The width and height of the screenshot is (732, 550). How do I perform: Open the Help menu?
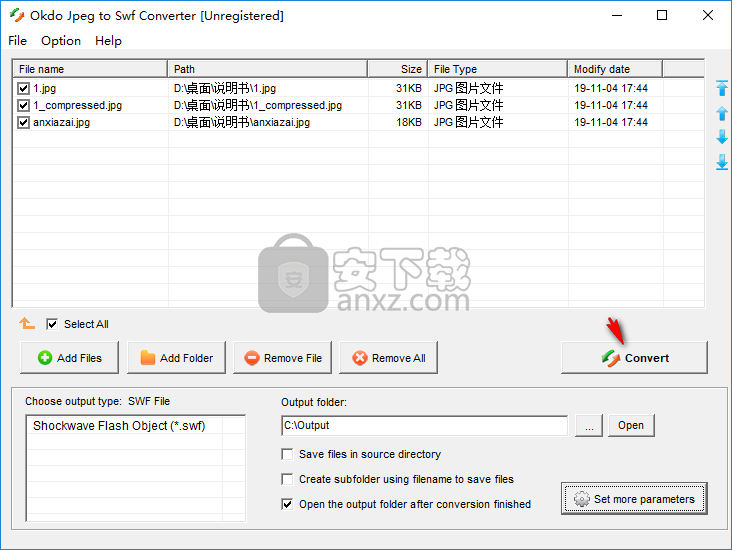pos(108,41)
